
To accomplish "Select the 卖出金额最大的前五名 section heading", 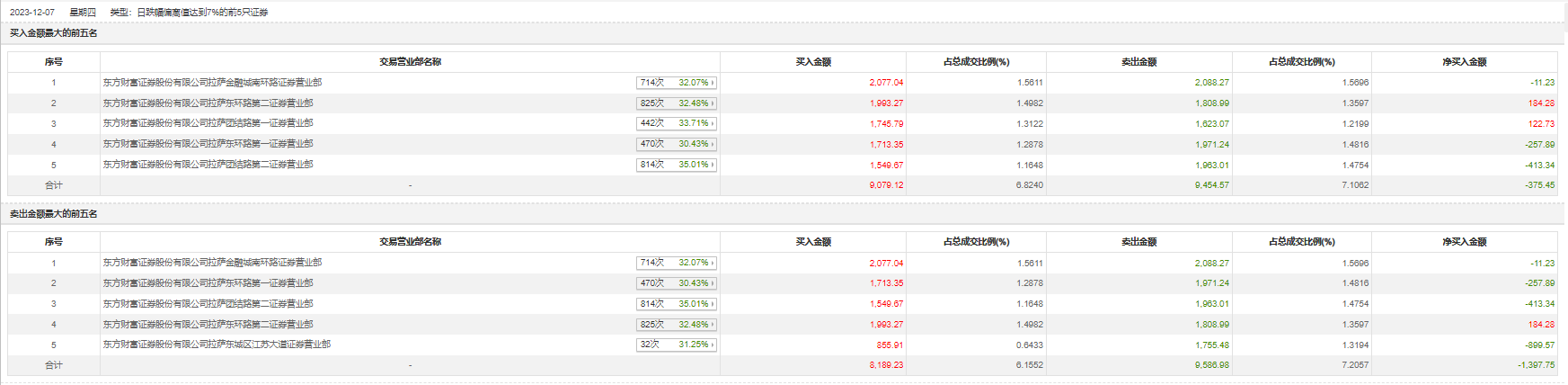I will pyautogui.click(x=54, y=214).
